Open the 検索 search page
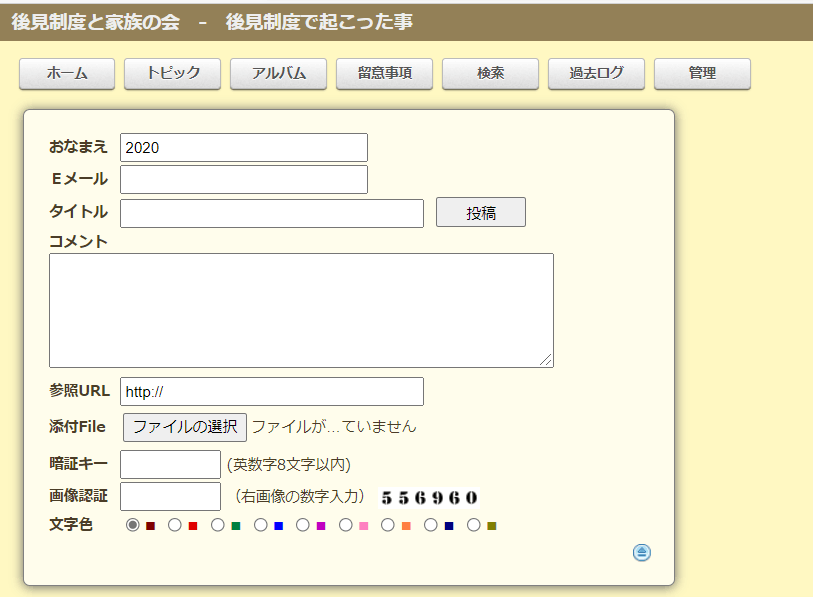 tap(490, 74)
